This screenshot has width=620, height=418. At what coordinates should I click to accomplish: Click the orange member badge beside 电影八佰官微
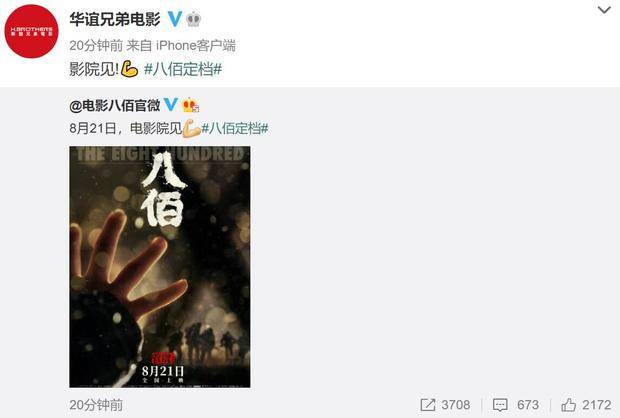point(190,105)
